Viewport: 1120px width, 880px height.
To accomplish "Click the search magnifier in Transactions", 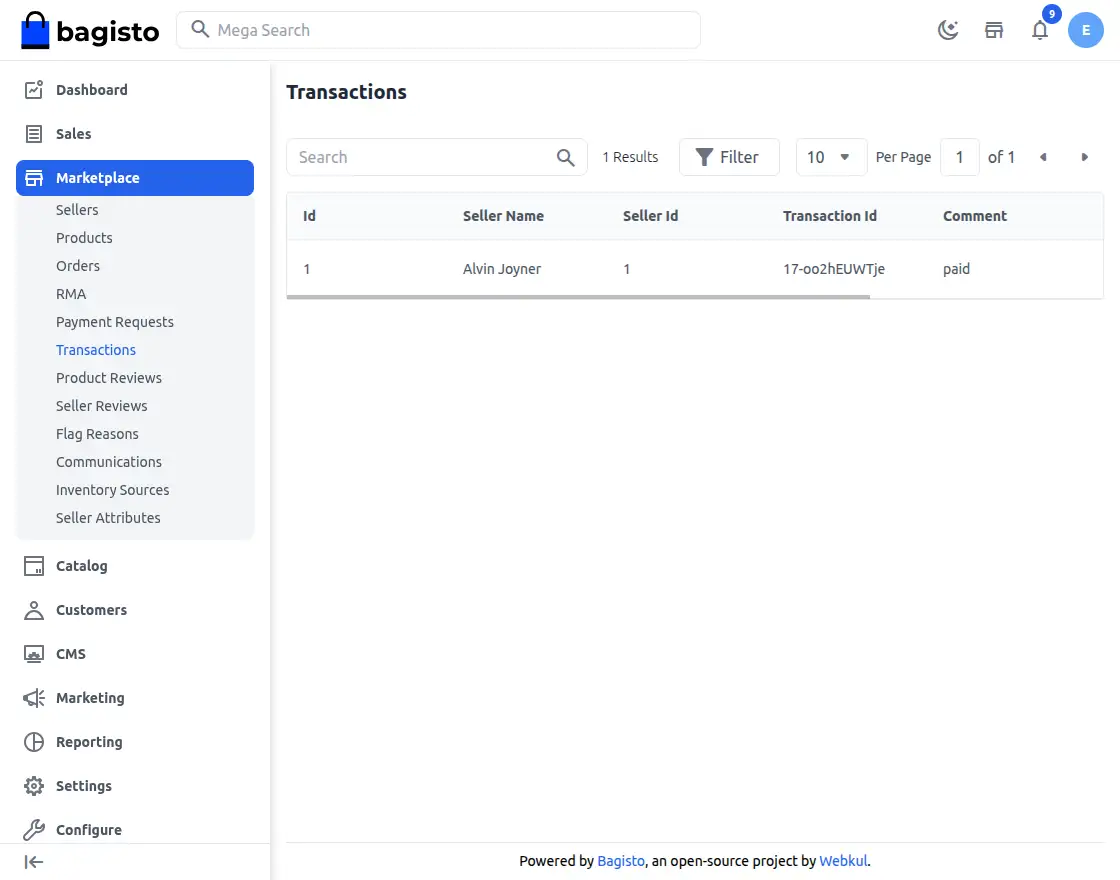I will [565, 157].
